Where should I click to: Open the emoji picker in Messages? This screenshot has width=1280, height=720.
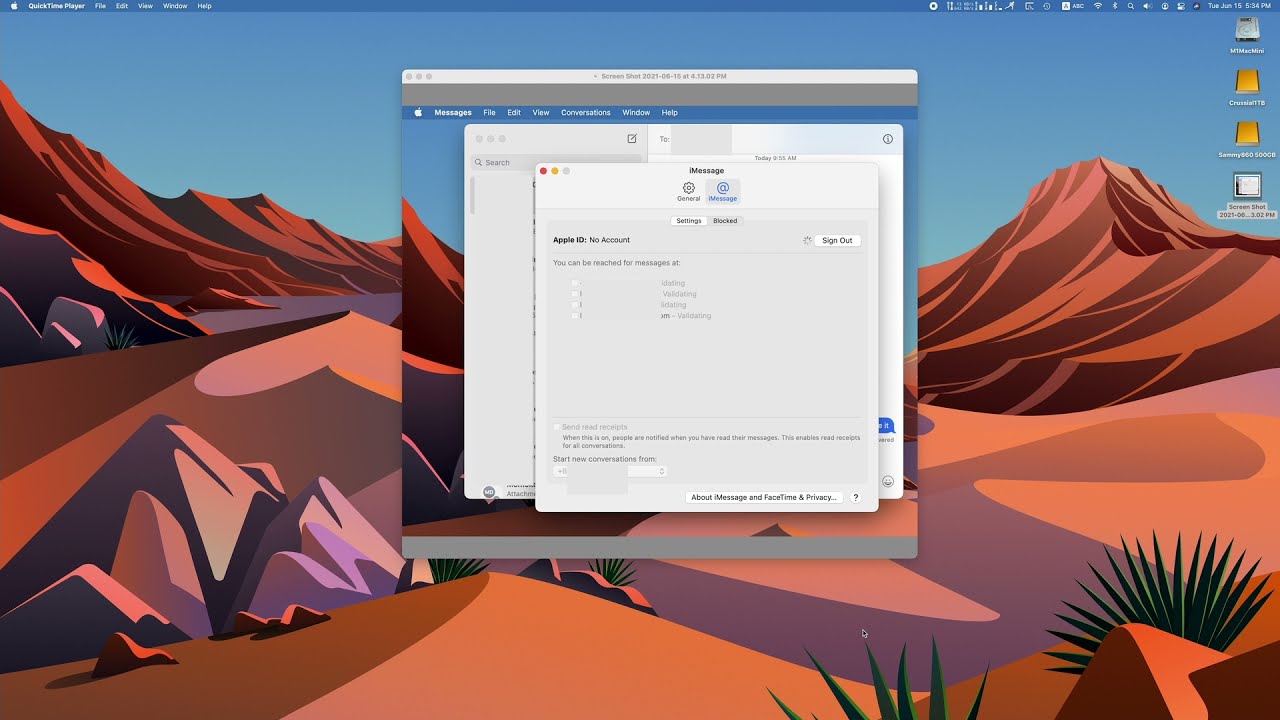888,481
